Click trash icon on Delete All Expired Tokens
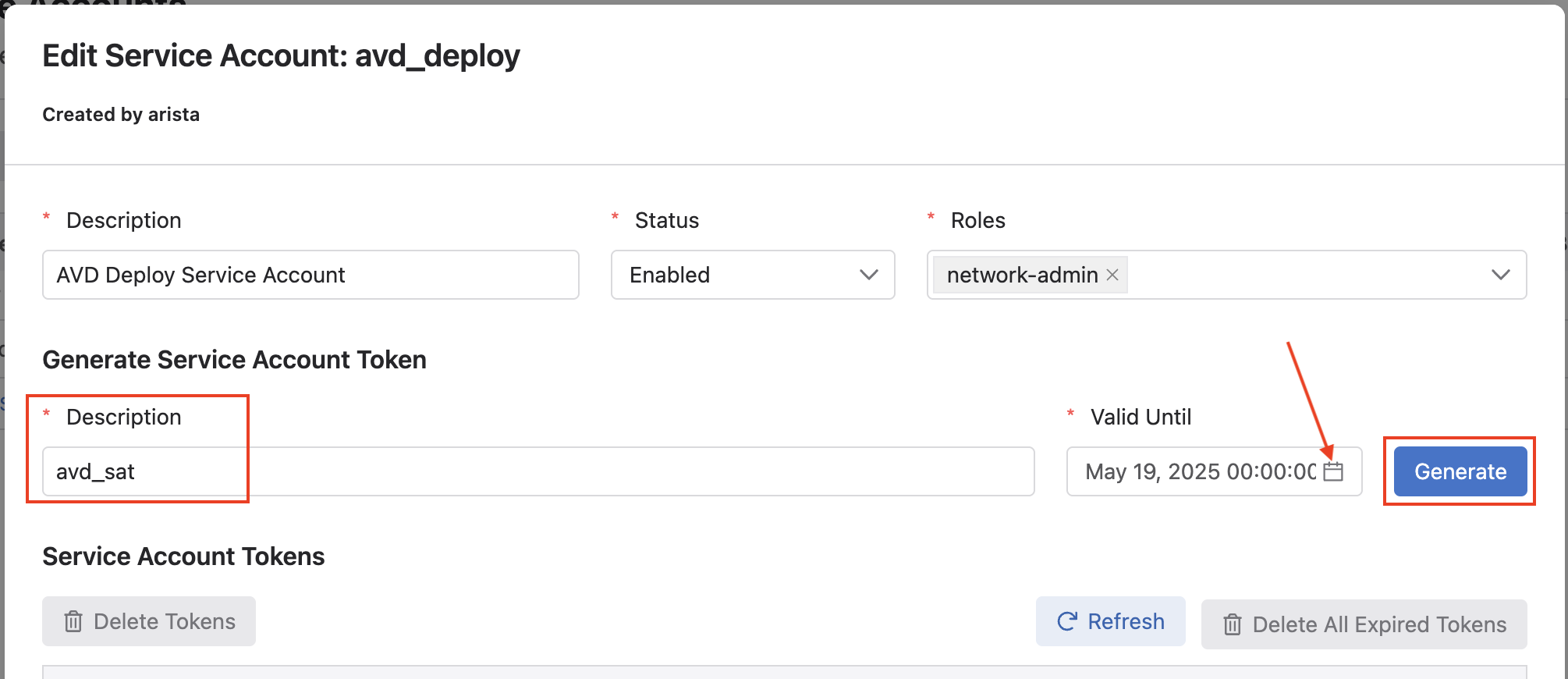This screenshot has height=679, width=1568. [1233, 624]
